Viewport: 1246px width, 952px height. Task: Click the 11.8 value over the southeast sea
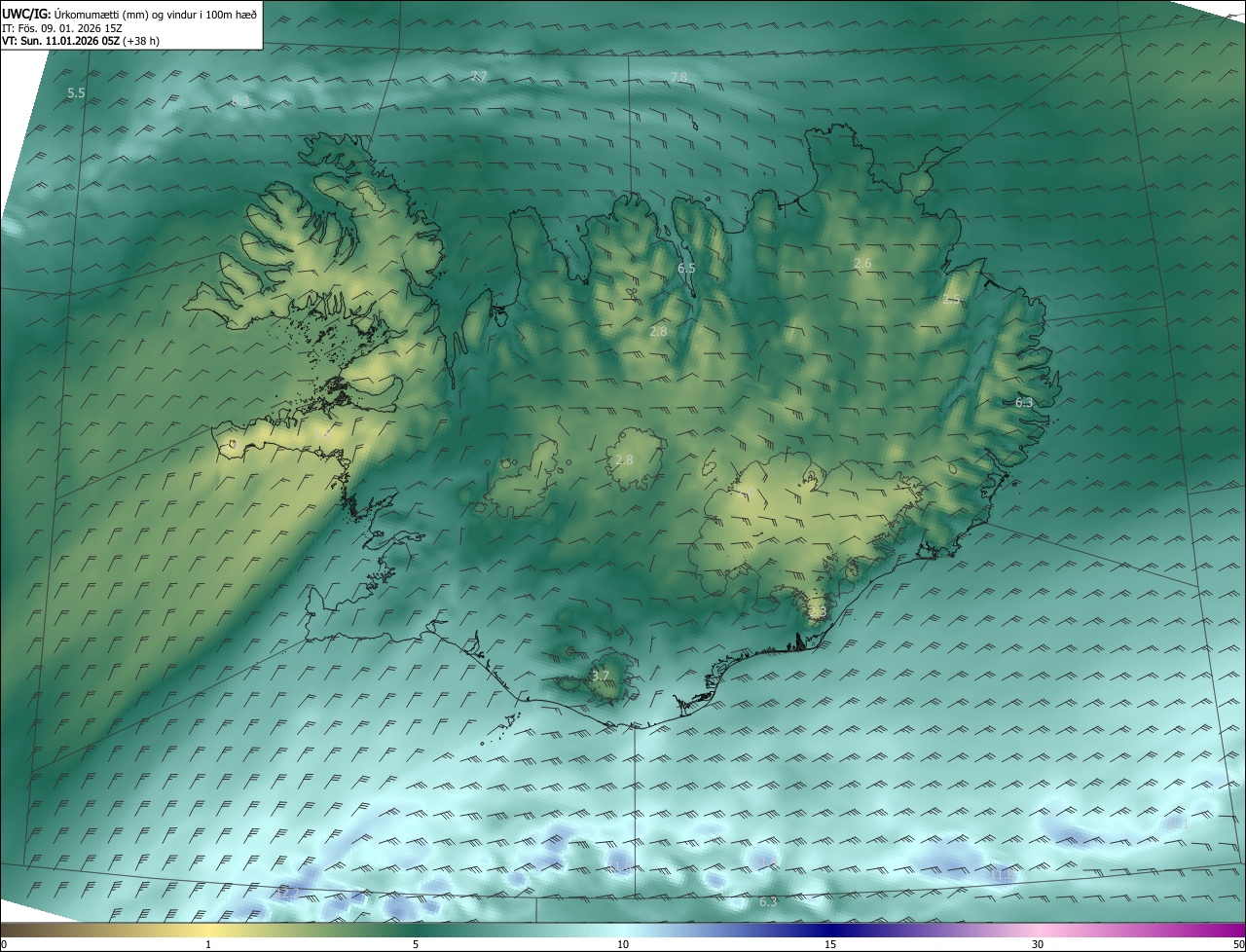point(1003,876)
